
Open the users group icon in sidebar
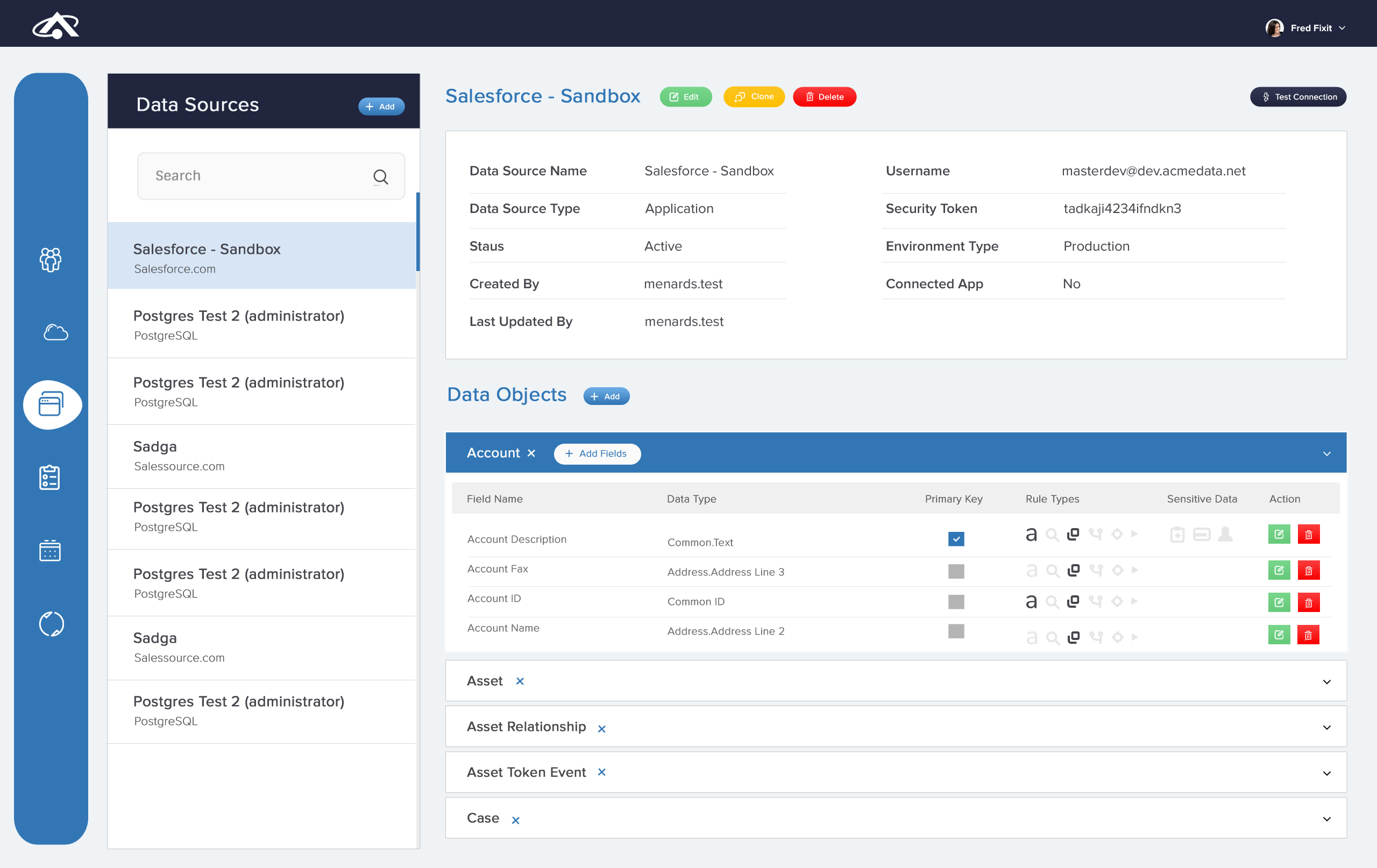[51, 259]
